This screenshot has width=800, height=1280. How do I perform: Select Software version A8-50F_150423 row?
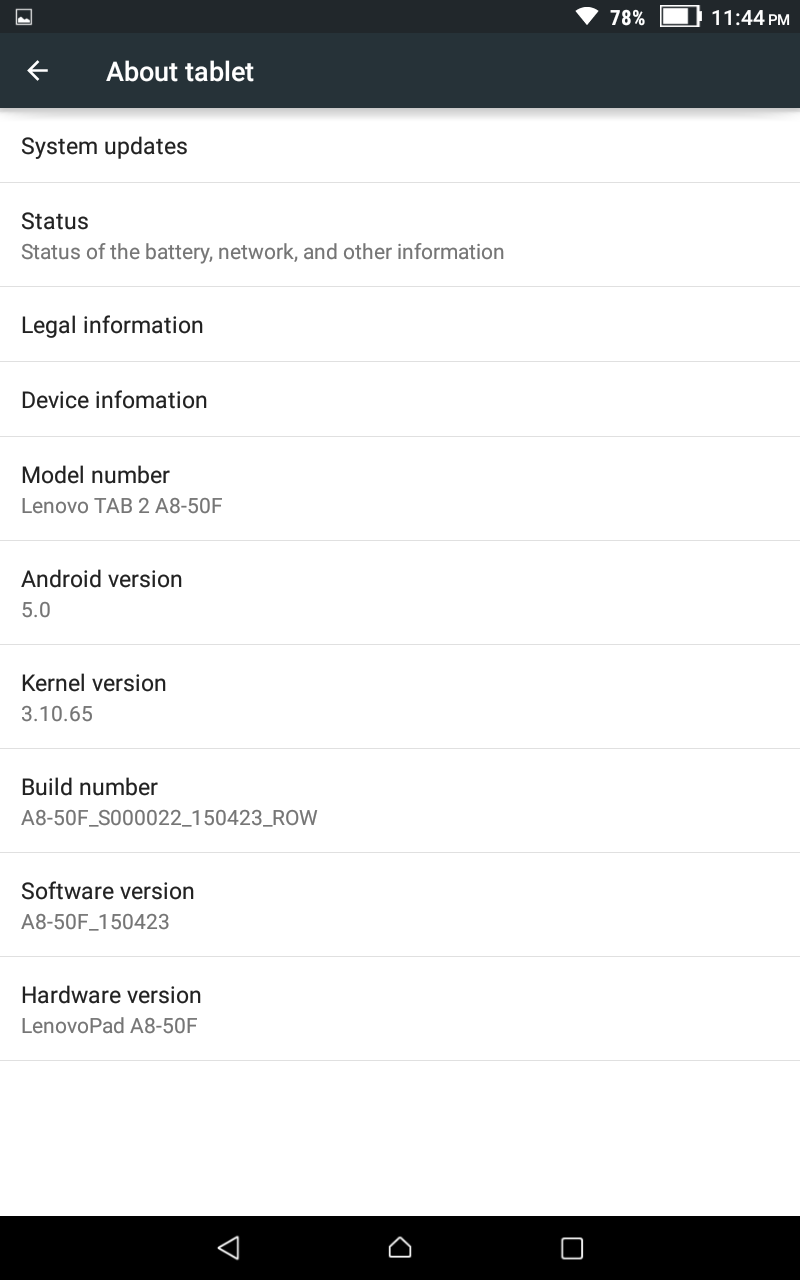pyautogui.click(x=400, y=905)
